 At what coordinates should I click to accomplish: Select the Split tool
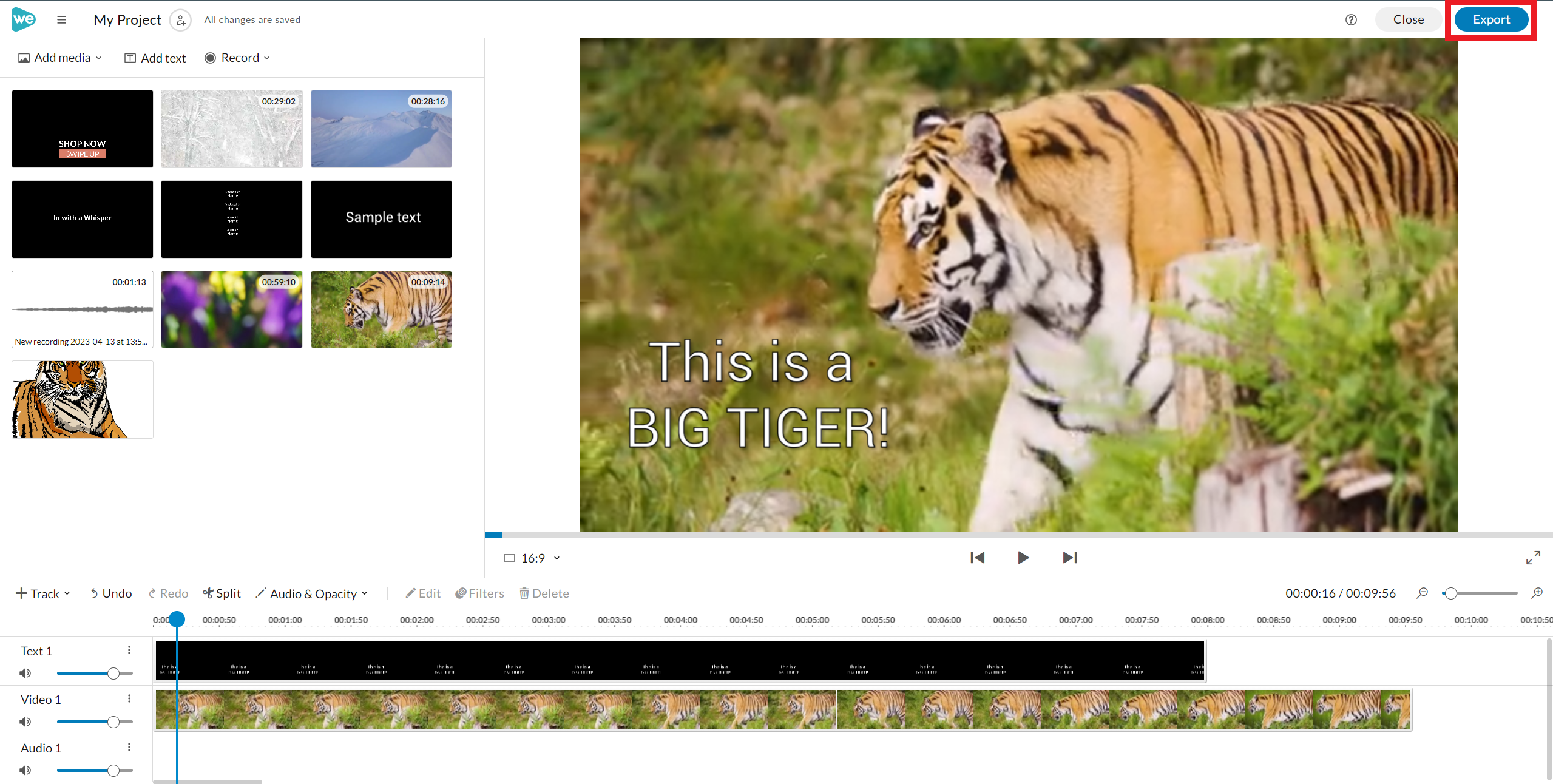[222, 593]
